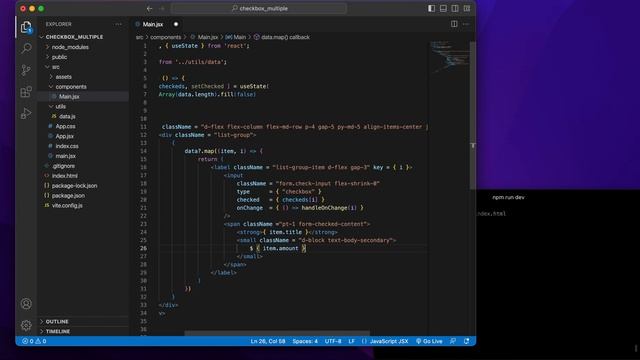
Task: Click the unsaved dot on Main.jsx tab
Action: tap(176, 24)
